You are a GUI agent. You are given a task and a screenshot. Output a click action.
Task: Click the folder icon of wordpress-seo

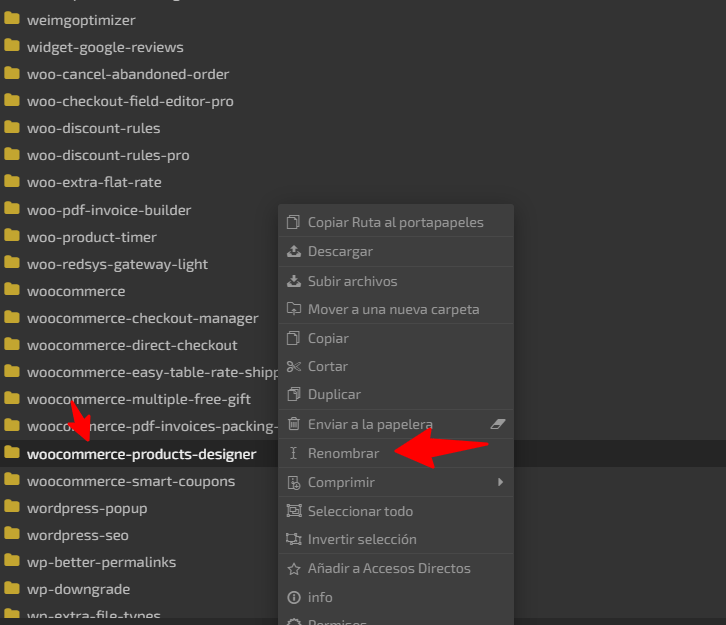12,533
